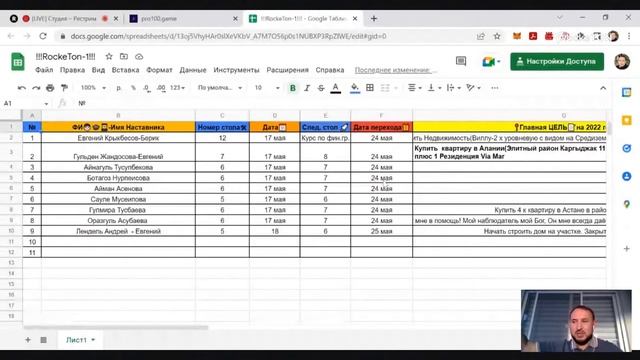Open the name box dropdown arrow
640x360 pixels.
pyautogui.click(x=46, y=104)
